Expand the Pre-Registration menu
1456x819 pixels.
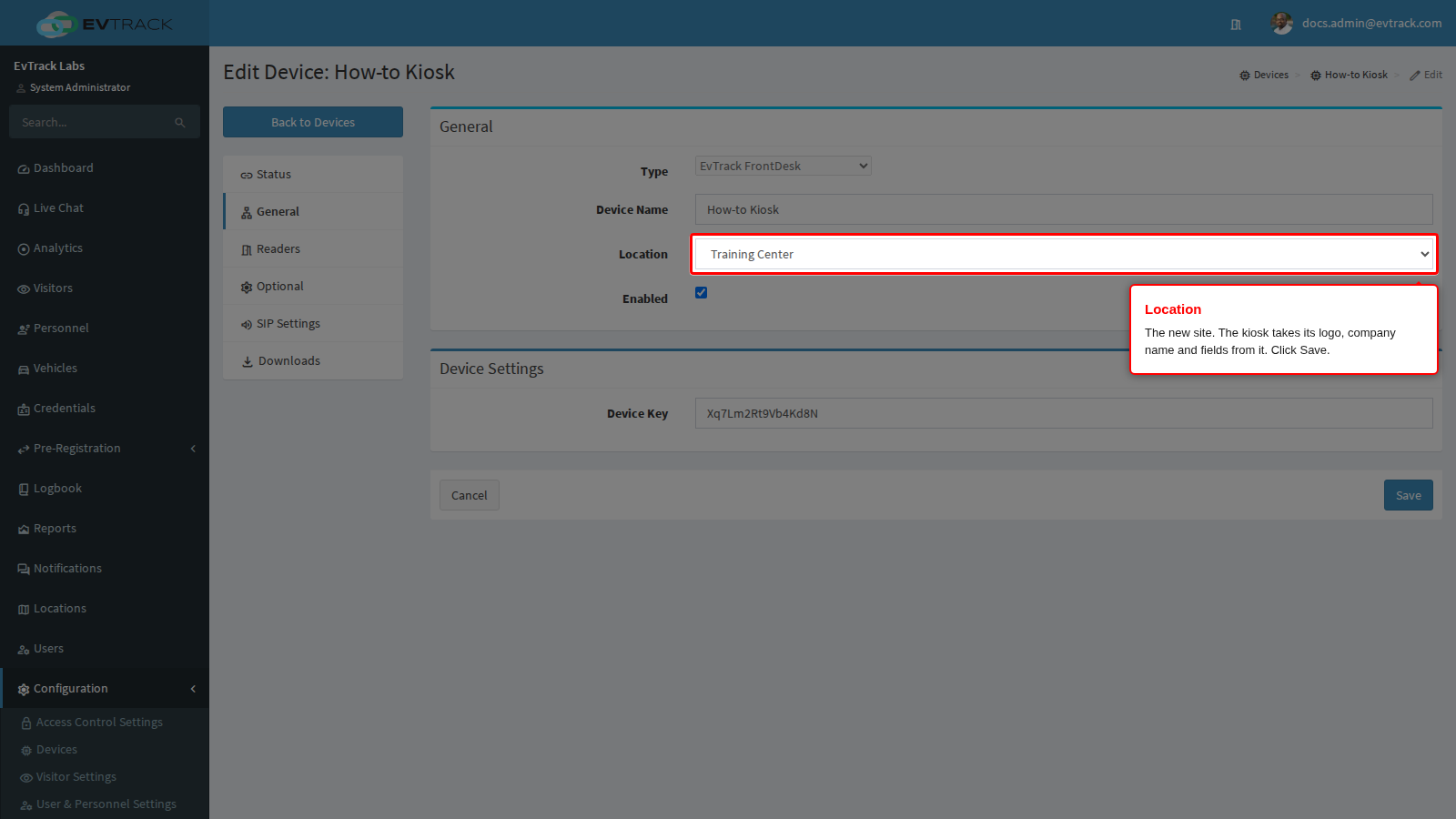click(x=105, y=449)
